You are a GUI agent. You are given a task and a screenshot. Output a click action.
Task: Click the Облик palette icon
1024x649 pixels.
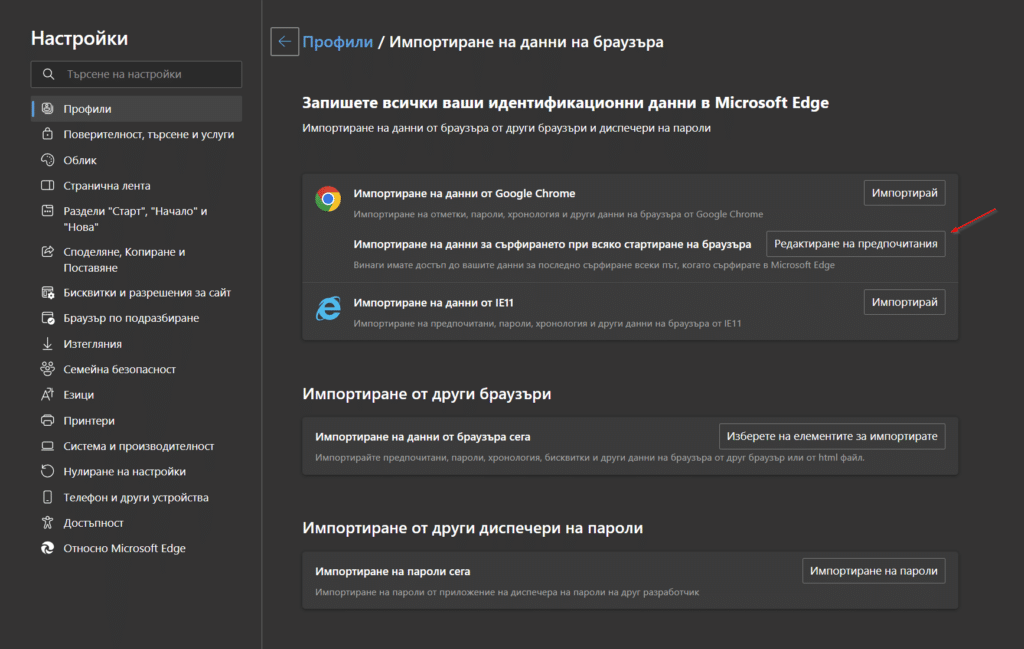pyautogui.click(x=48, y=160)
